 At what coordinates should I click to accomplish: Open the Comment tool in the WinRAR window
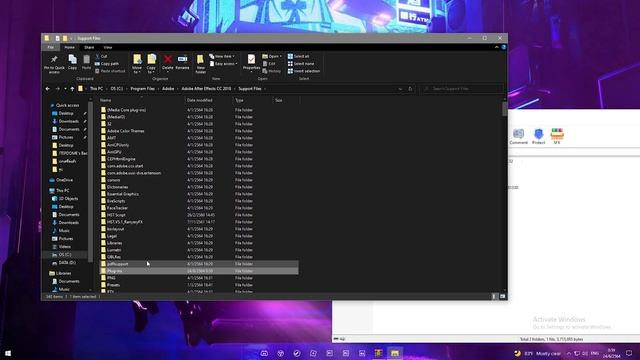point(518,136)
